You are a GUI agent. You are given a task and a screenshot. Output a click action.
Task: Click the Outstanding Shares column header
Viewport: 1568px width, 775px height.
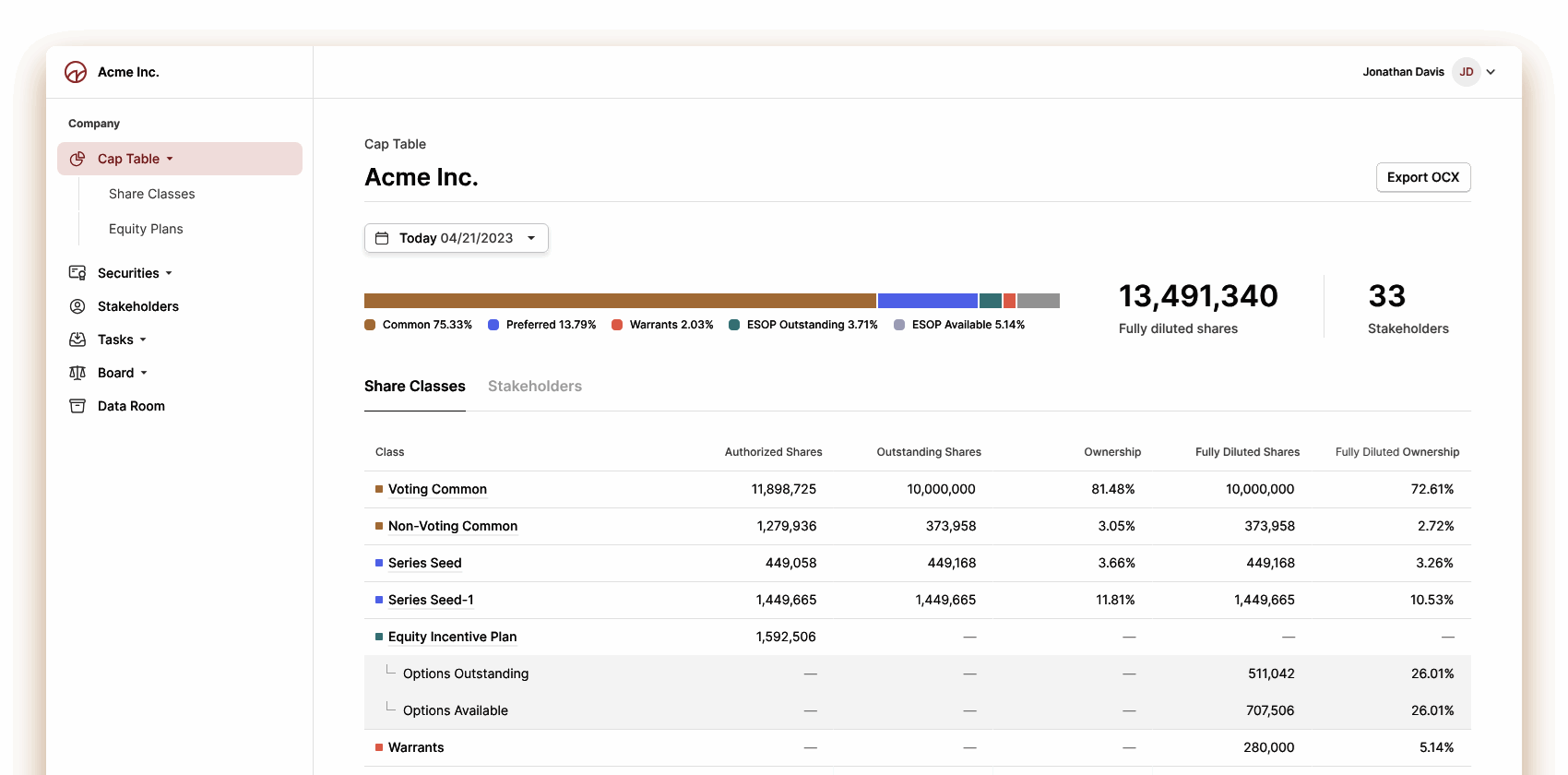pyautogui.click(x=929, y=452)
